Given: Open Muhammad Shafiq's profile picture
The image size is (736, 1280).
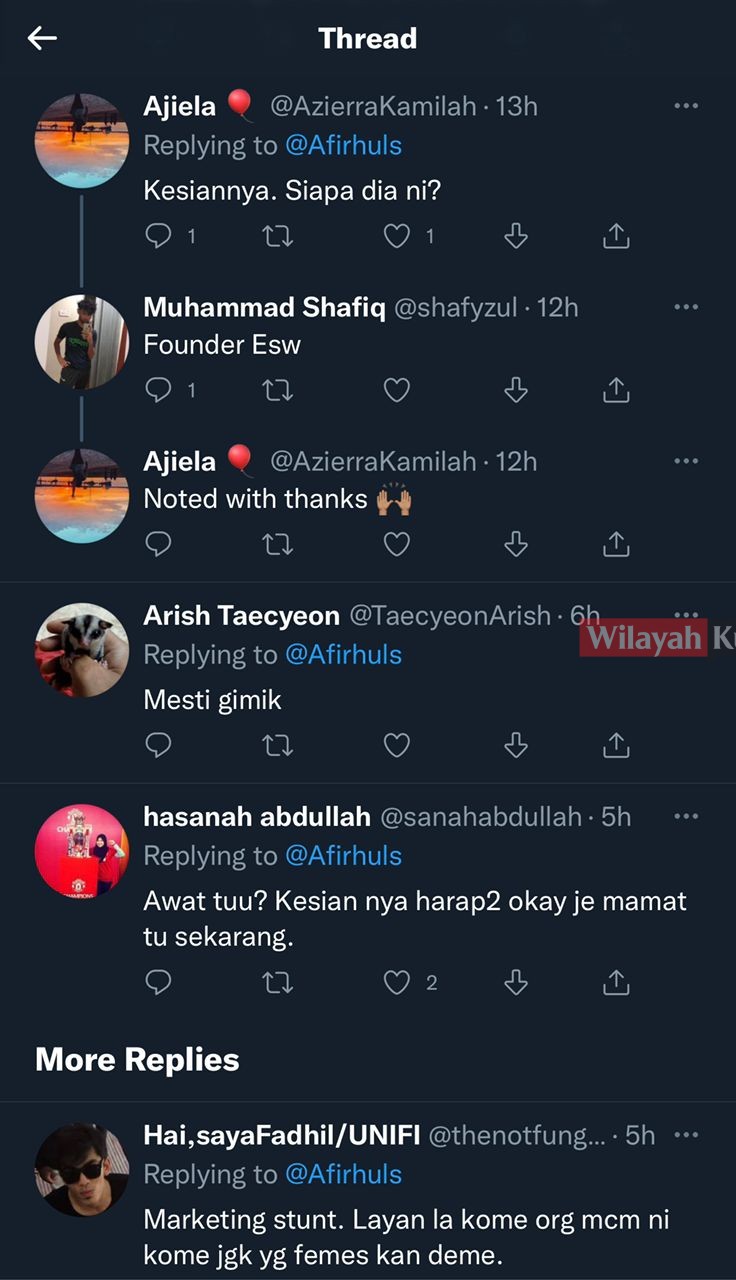Looking at the screenshot, I should pos(82,342).
